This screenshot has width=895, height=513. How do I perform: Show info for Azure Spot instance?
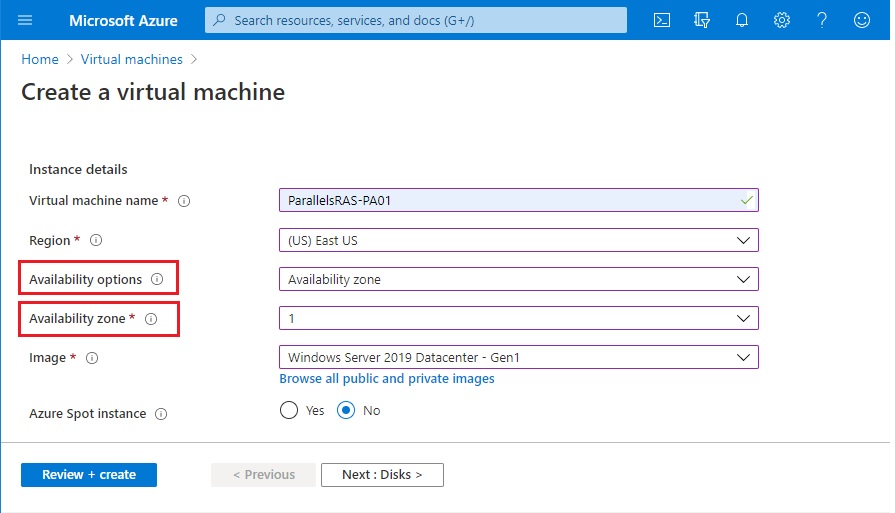pos(161,414)
